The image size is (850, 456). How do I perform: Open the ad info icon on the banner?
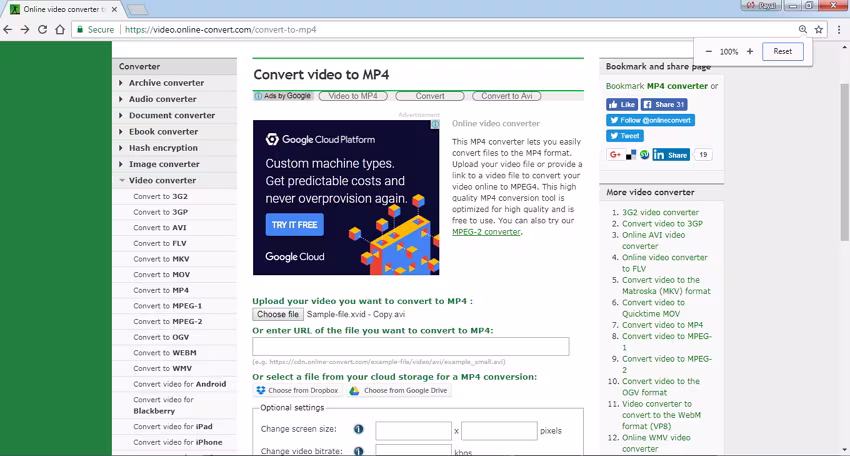pyautogui.click(x=435, y=124)
